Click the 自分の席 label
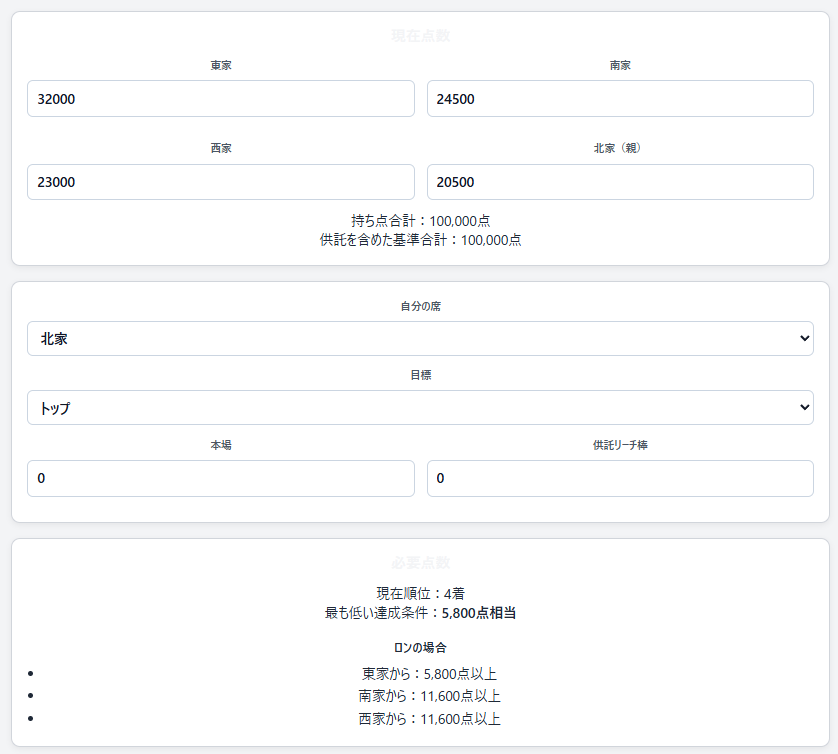Screen dimensions: 838x754 pos(421,306)
